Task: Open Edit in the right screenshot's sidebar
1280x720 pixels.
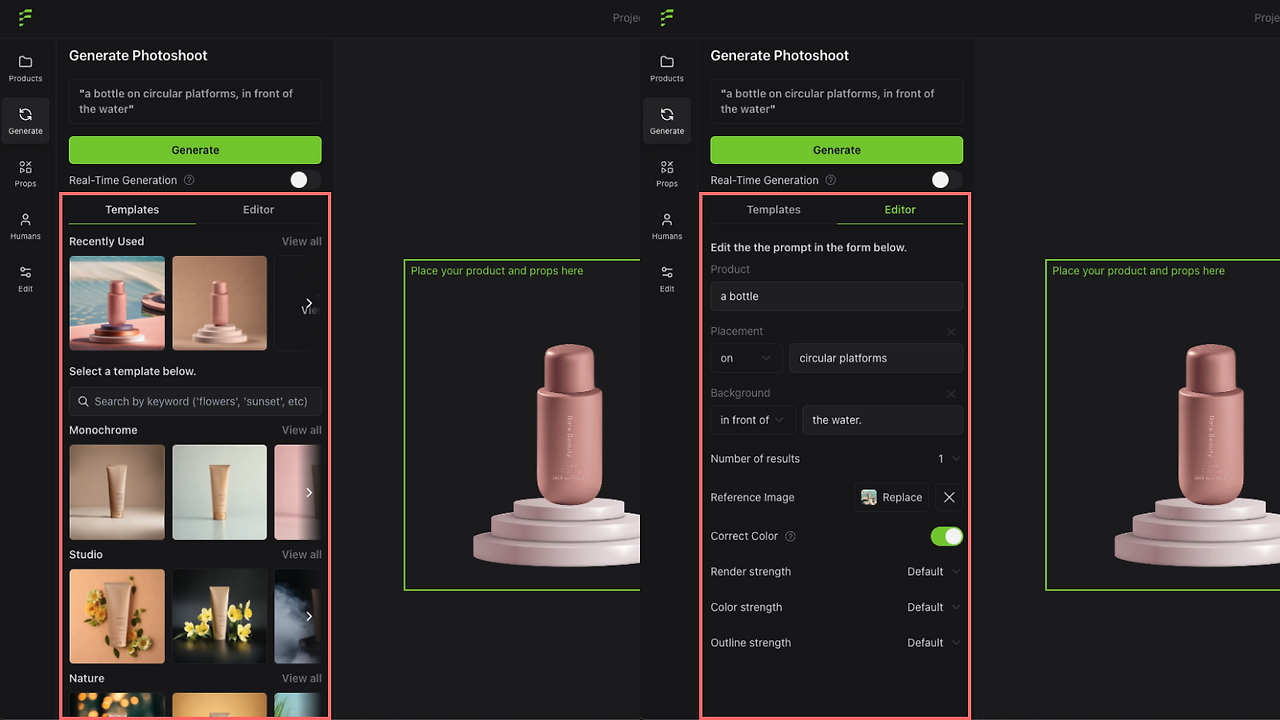Action: pyautogui.click(x=667, y=279)
